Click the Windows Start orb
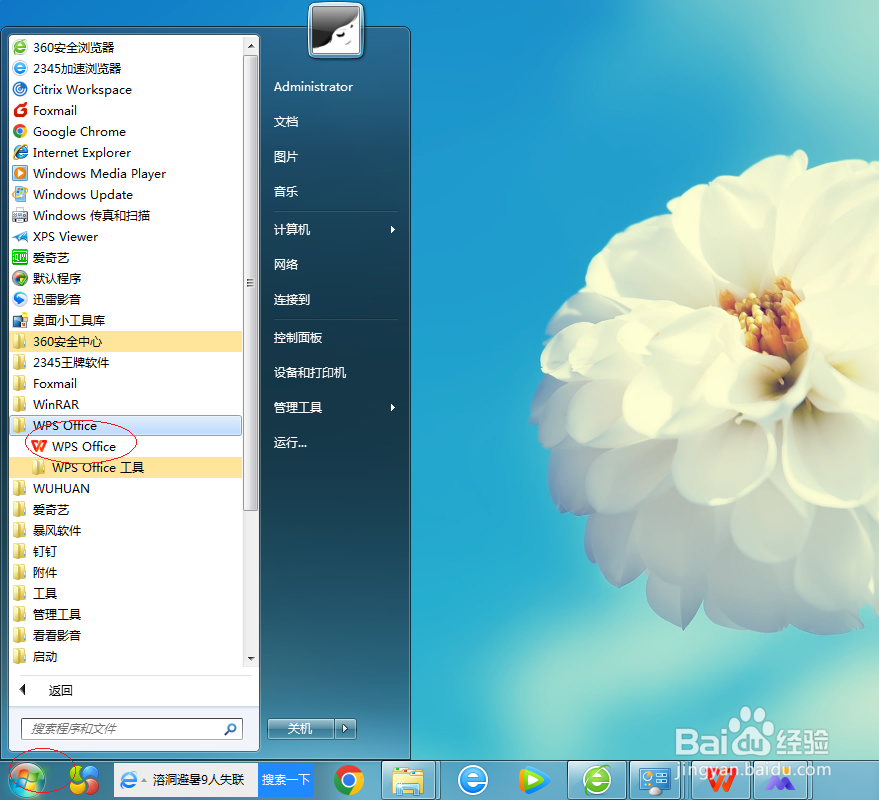Screen dimensions: 879x800 [x=27, y=779]
